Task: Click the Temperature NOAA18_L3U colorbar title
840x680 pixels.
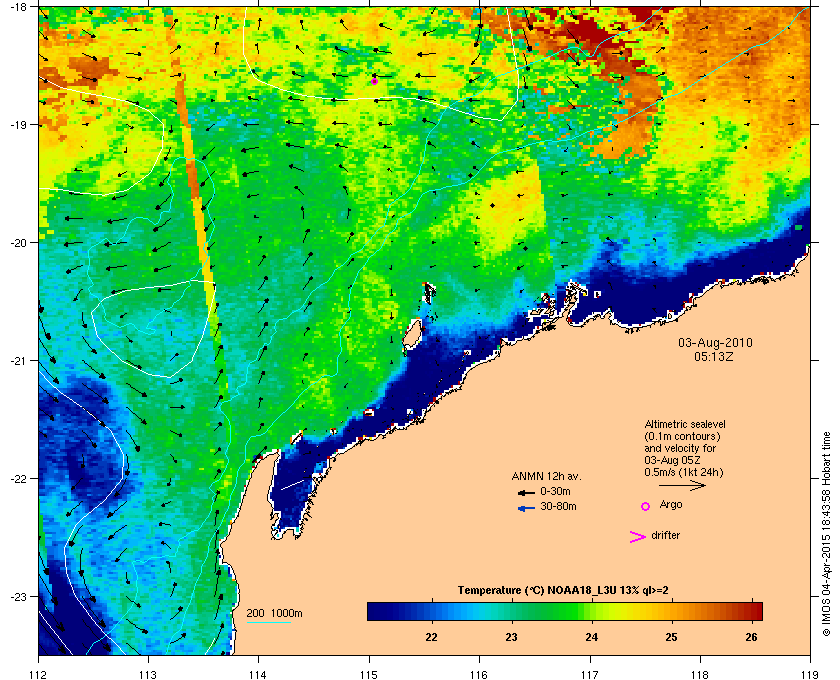Action: [x=563, y=591]
